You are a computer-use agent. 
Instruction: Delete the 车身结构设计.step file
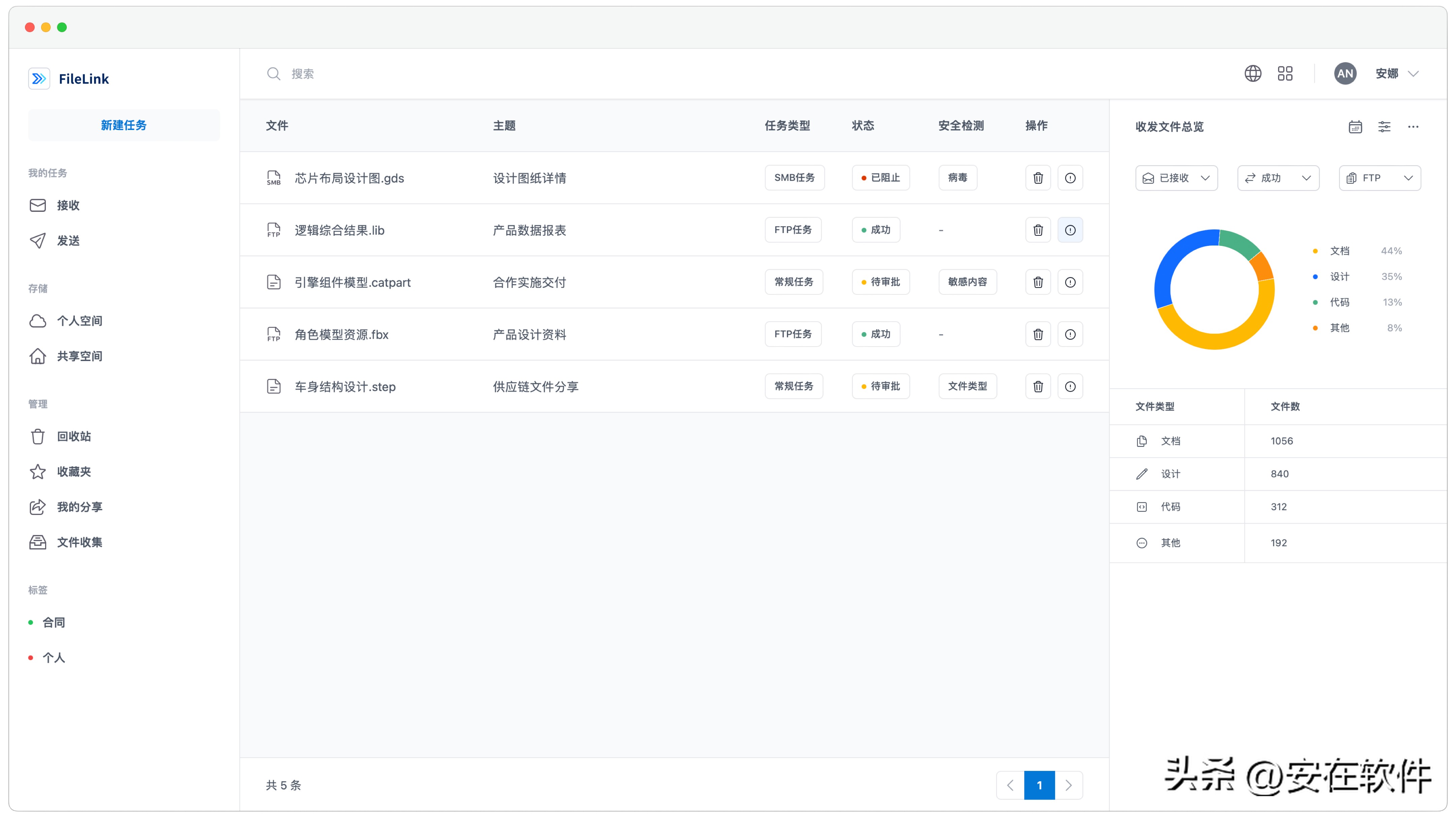point(1038,387)
